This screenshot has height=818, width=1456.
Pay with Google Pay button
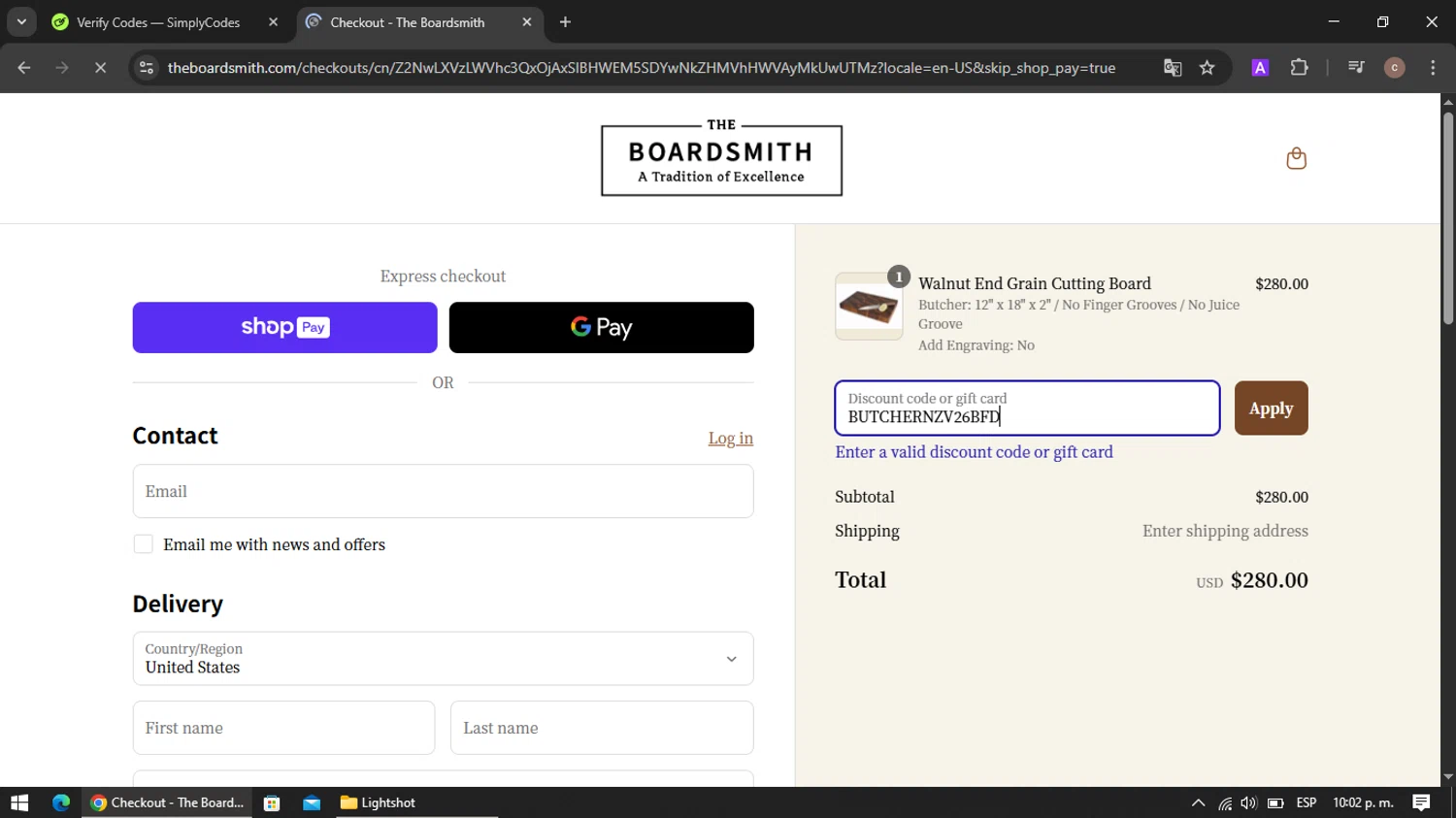[601, 327]
